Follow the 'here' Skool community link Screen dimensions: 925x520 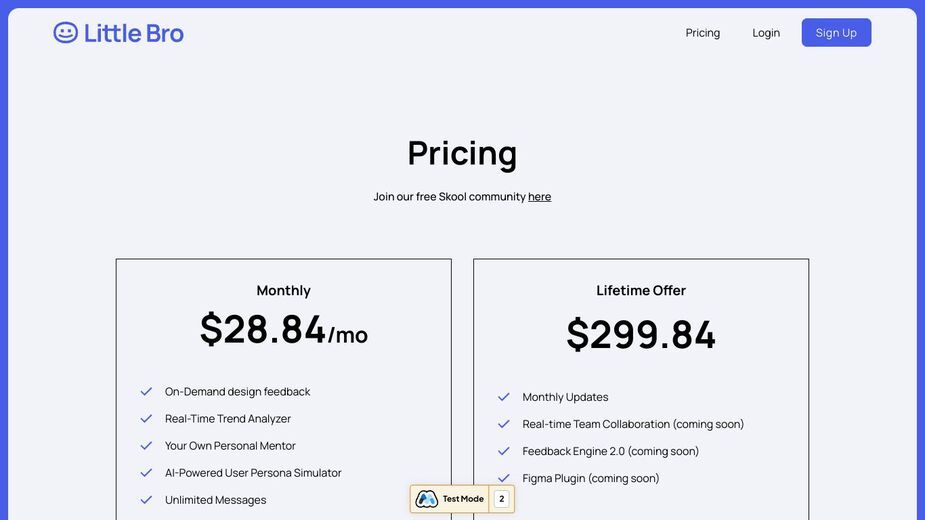pos(539,197)
